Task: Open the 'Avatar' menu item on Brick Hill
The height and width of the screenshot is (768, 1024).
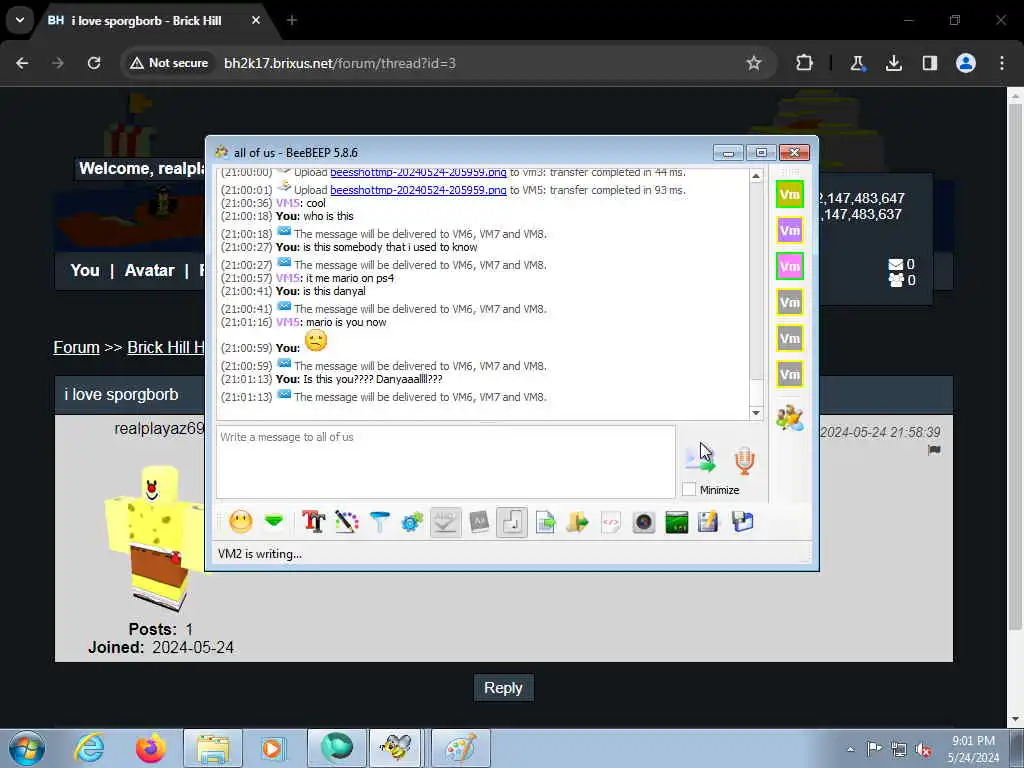Action: [x=150, y=270]
